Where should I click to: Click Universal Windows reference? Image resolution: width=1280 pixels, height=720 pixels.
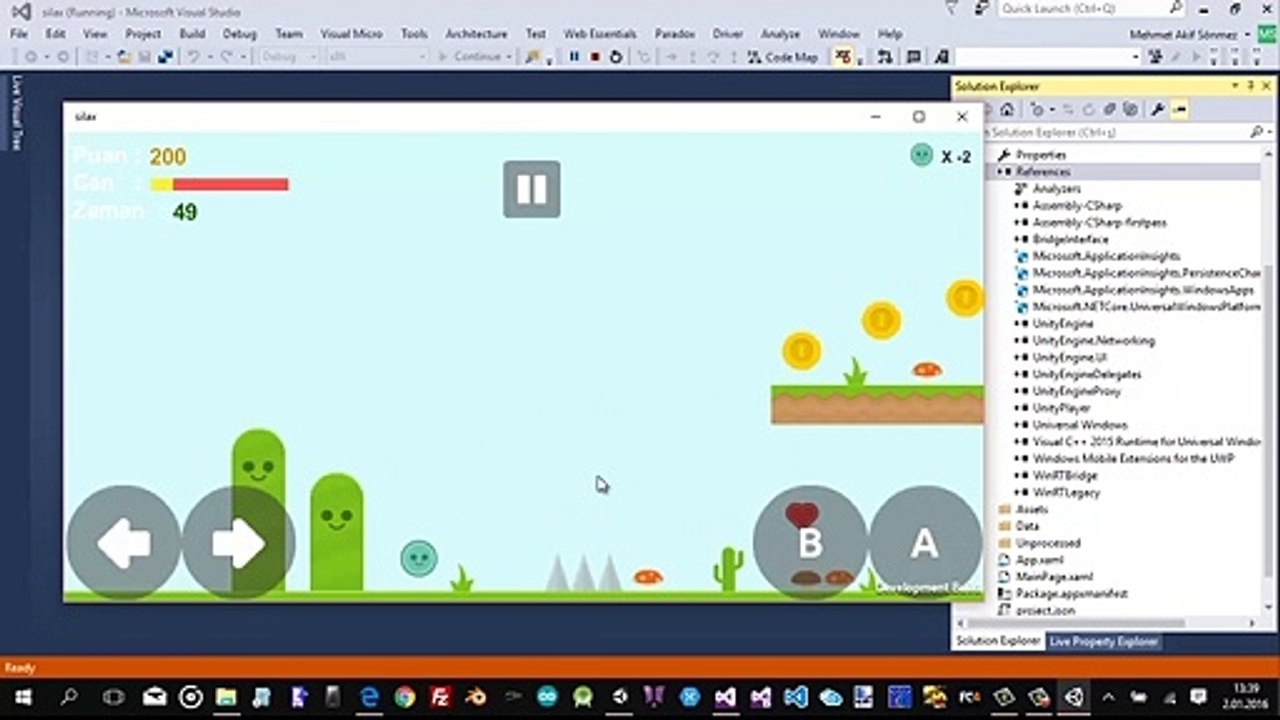point(1079,425)
